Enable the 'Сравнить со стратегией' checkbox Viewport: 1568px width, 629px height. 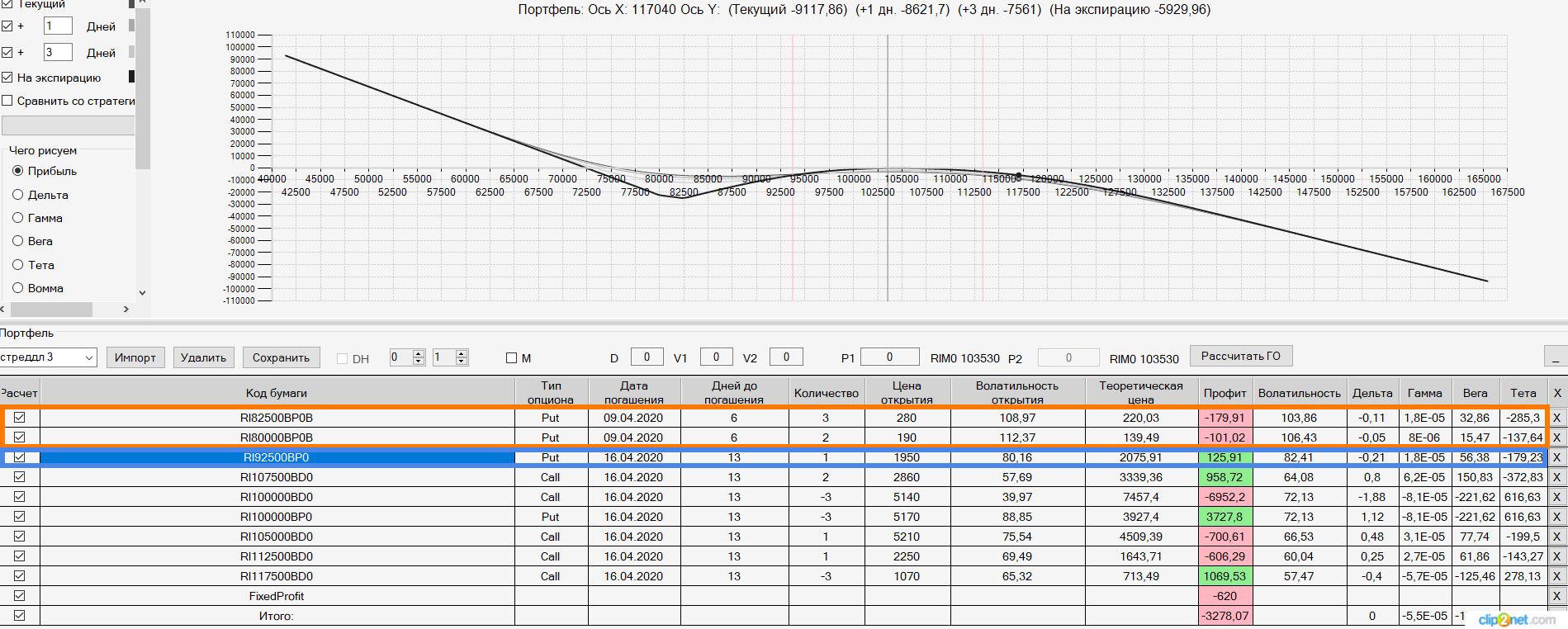click(x=7, y=101)
